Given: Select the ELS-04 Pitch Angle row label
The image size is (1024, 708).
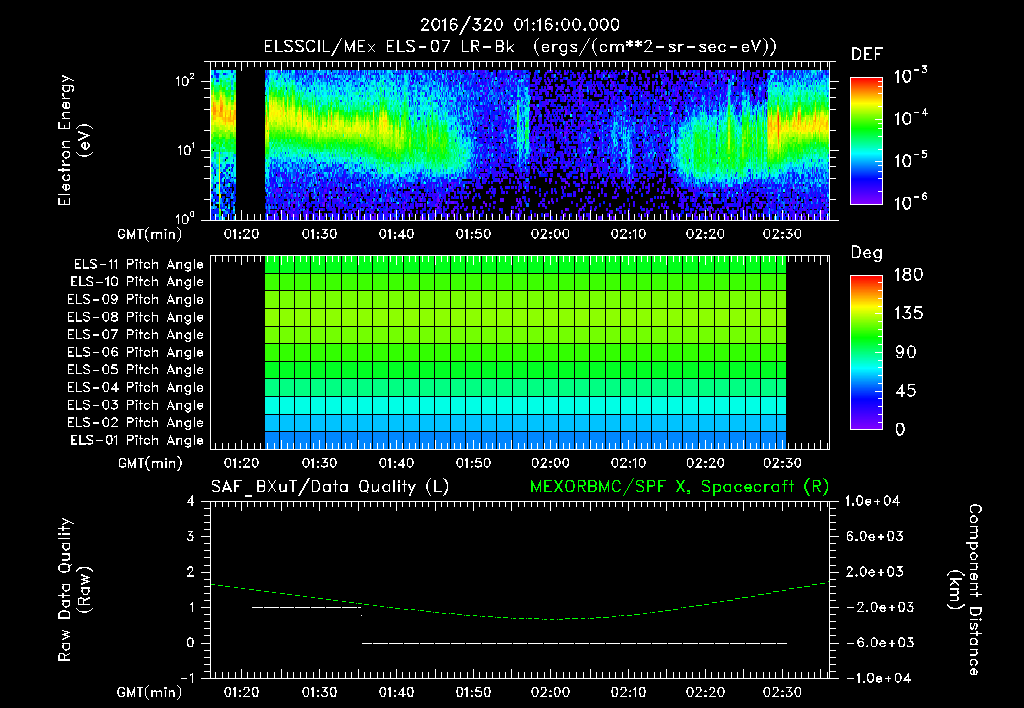Looking at the screenshot, I should click(x=136, y=387).
